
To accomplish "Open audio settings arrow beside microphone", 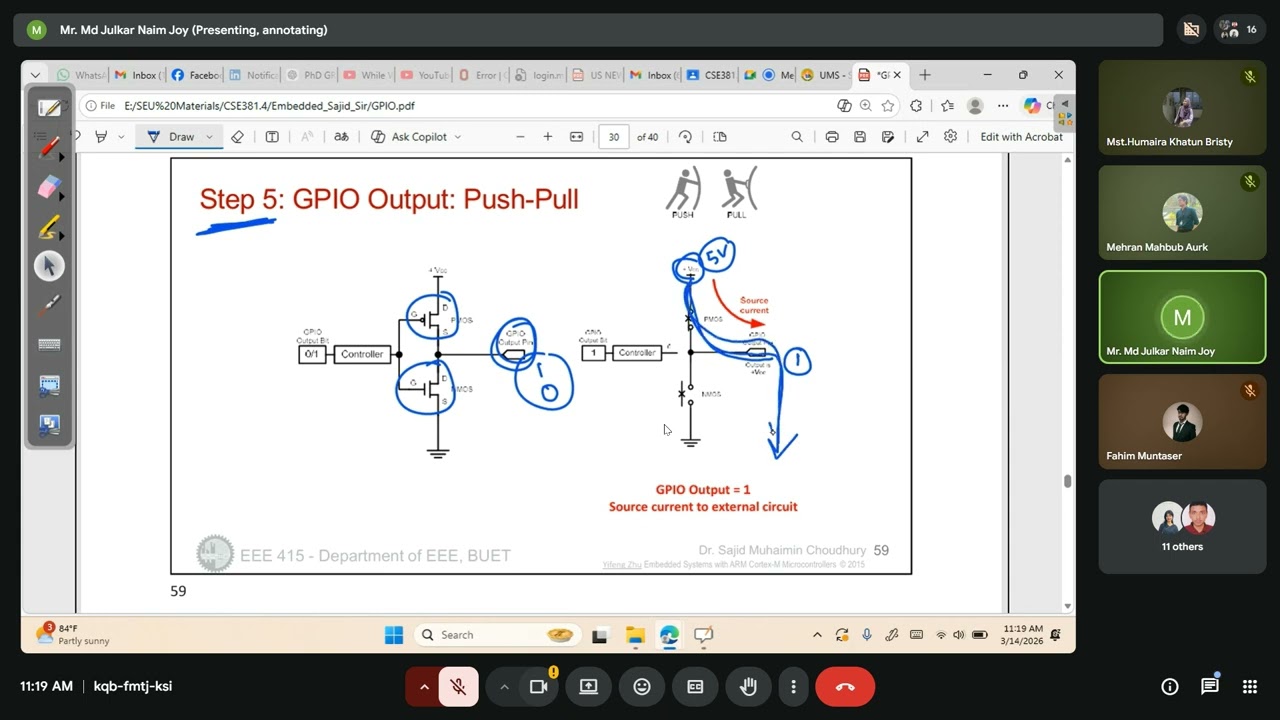I will tap(424, 687).
